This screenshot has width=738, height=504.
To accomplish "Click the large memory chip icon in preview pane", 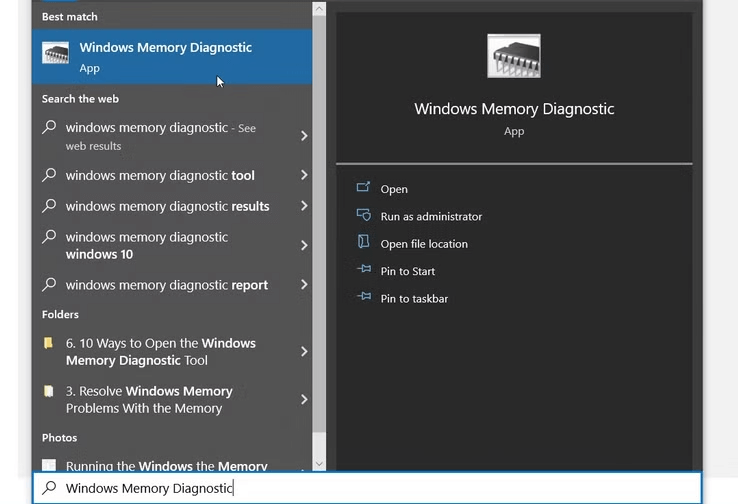I will (x=513, y=57).
